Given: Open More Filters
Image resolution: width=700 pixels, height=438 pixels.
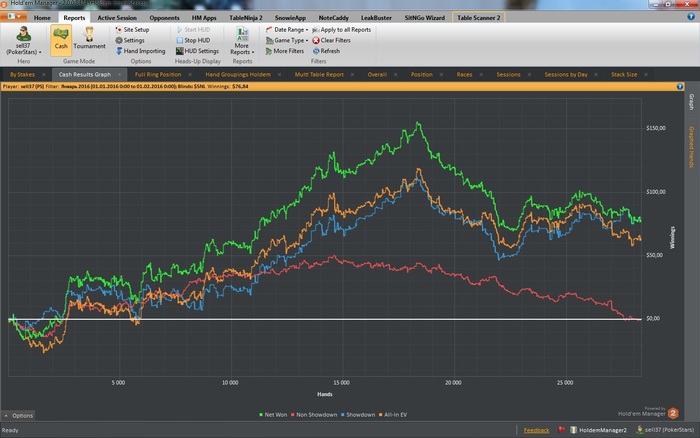Looking at the screenshot, I should click(284, 51).
